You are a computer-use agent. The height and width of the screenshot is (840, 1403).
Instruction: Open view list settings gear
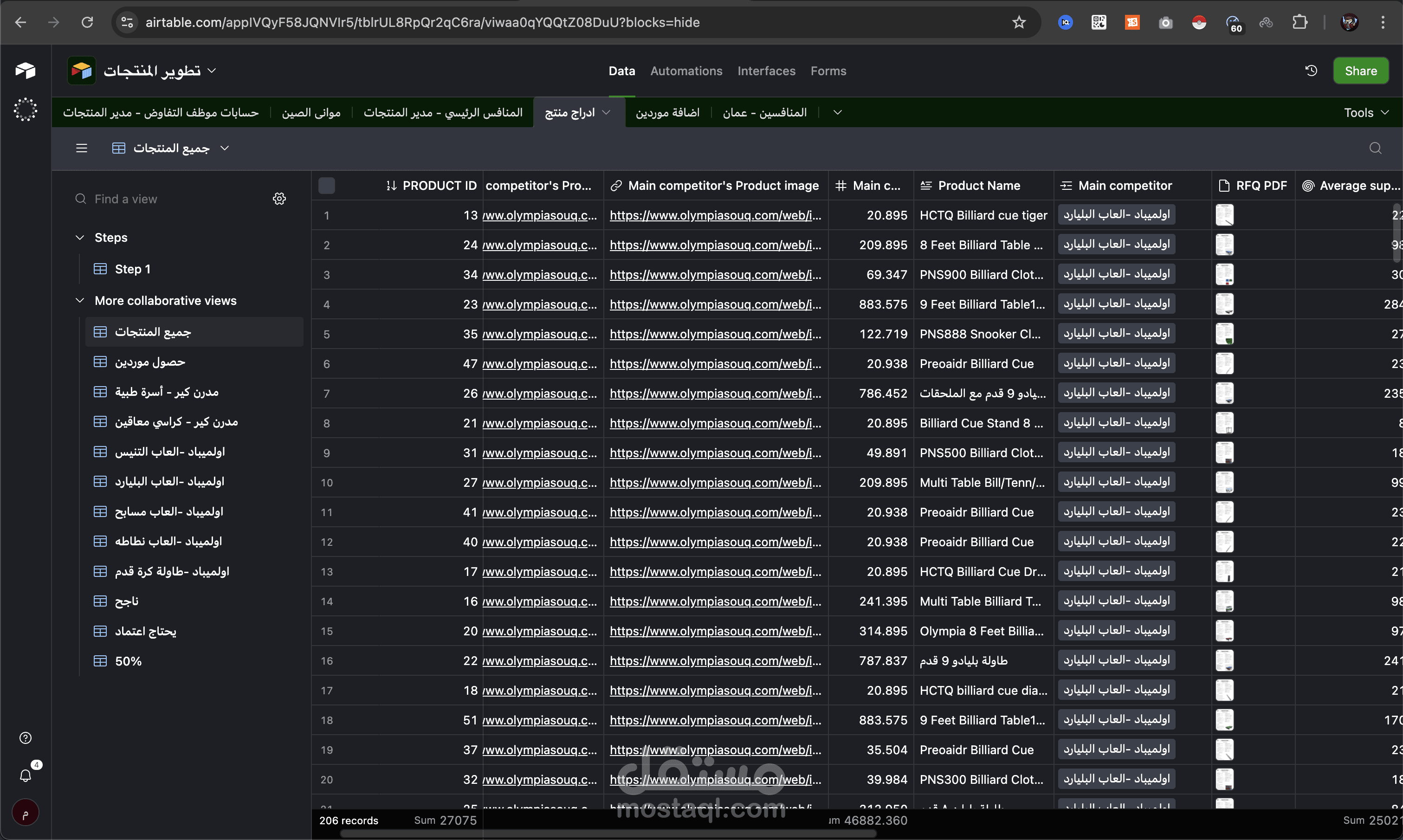[279, 199]
